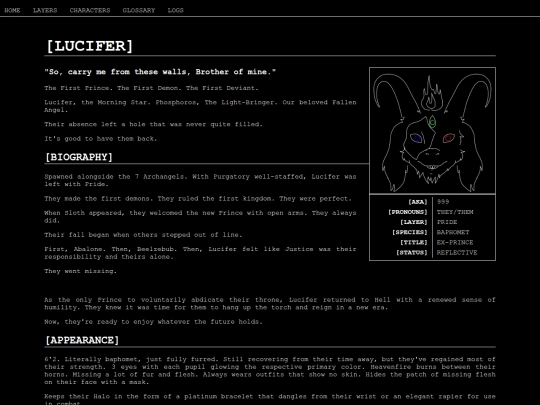The image size is (540, 405).
Task: Click the [SPECIES] label
Action: (409, 232)
